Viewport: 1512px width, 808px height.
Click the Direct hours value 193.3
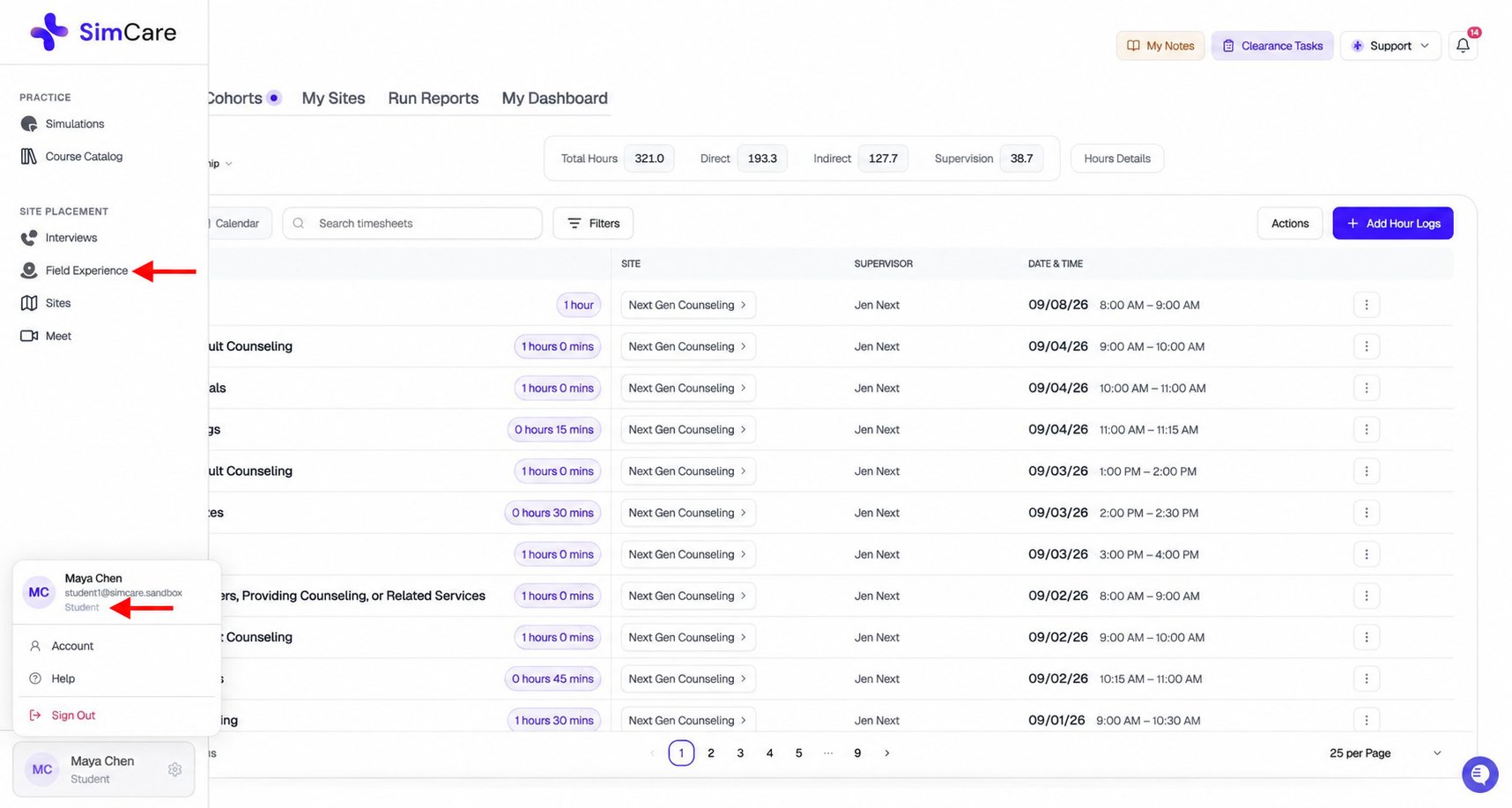[x=762, y=159]
